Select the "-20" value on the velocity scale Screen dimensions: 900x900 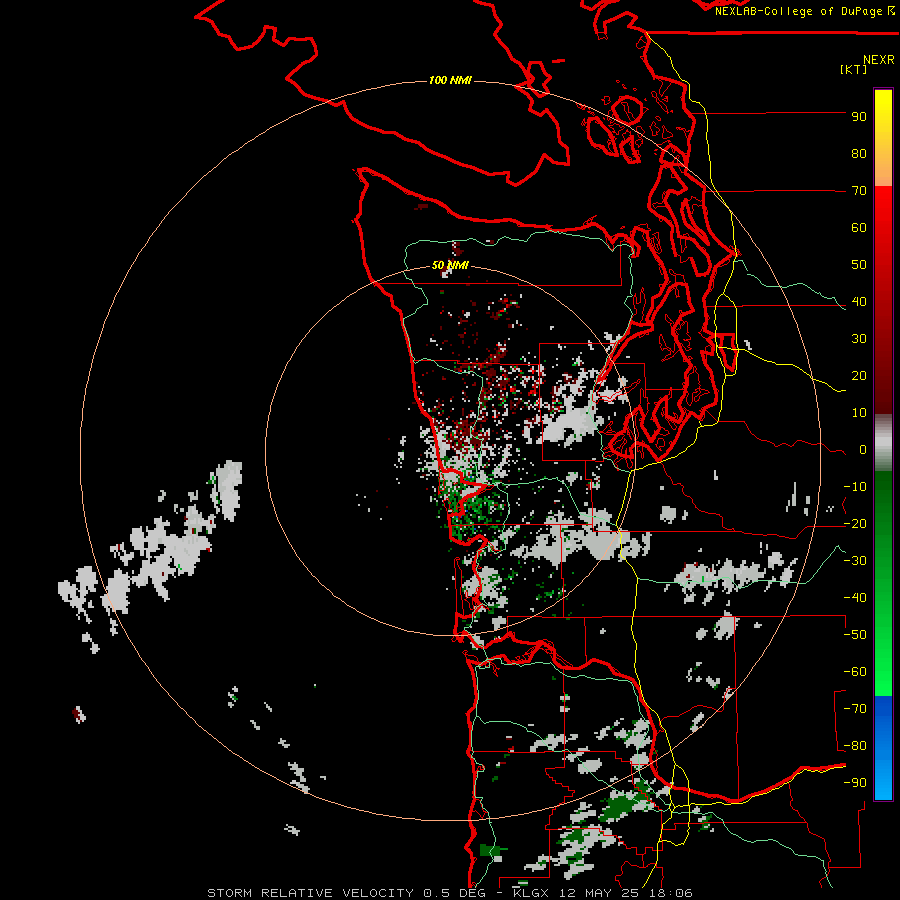point(855,524)
